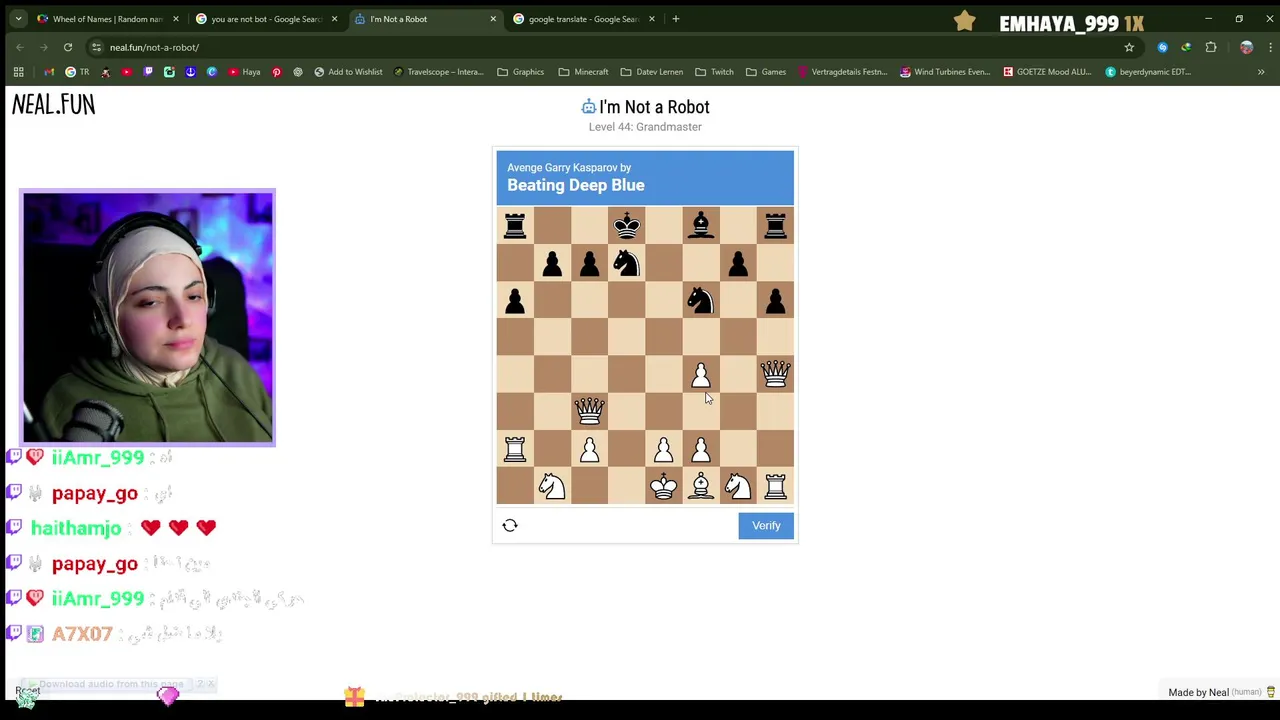Click 'Made by Neal' footer text
1280x720 pixels.
click(1198, 692)
